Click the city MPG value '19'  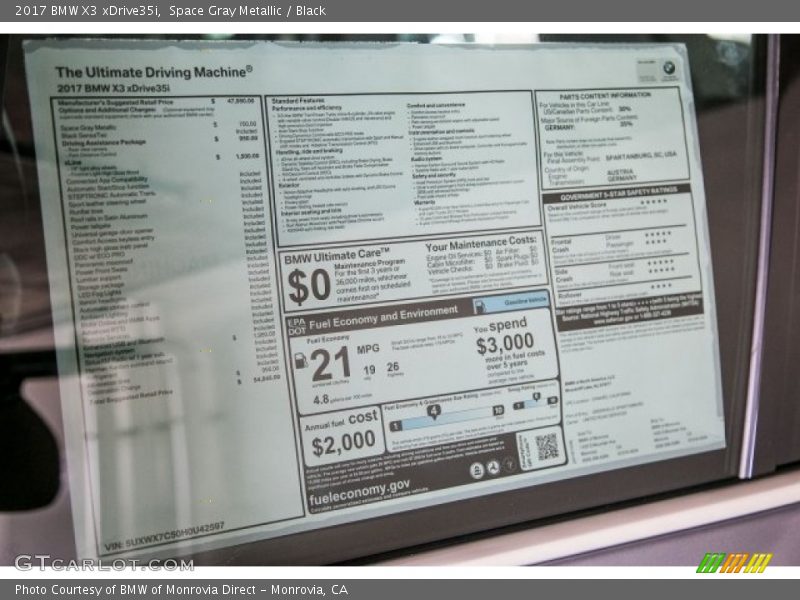369,370
